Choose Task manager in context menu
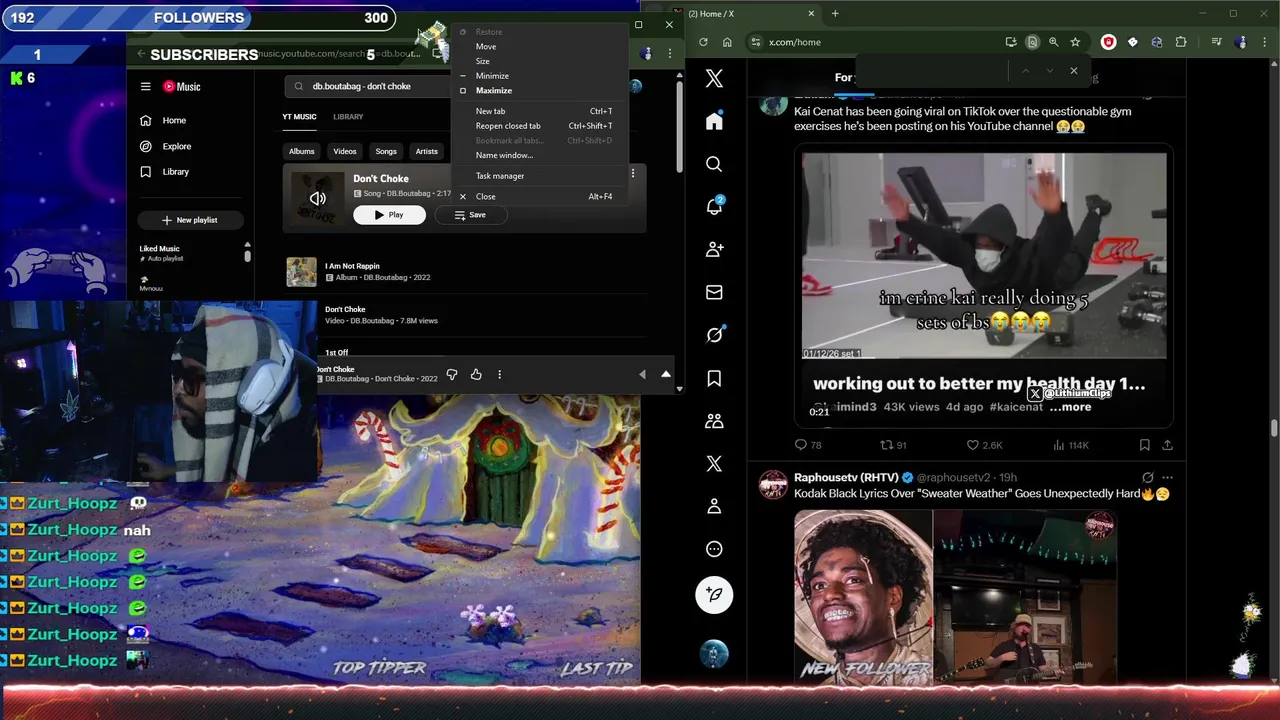 [540, 176]
